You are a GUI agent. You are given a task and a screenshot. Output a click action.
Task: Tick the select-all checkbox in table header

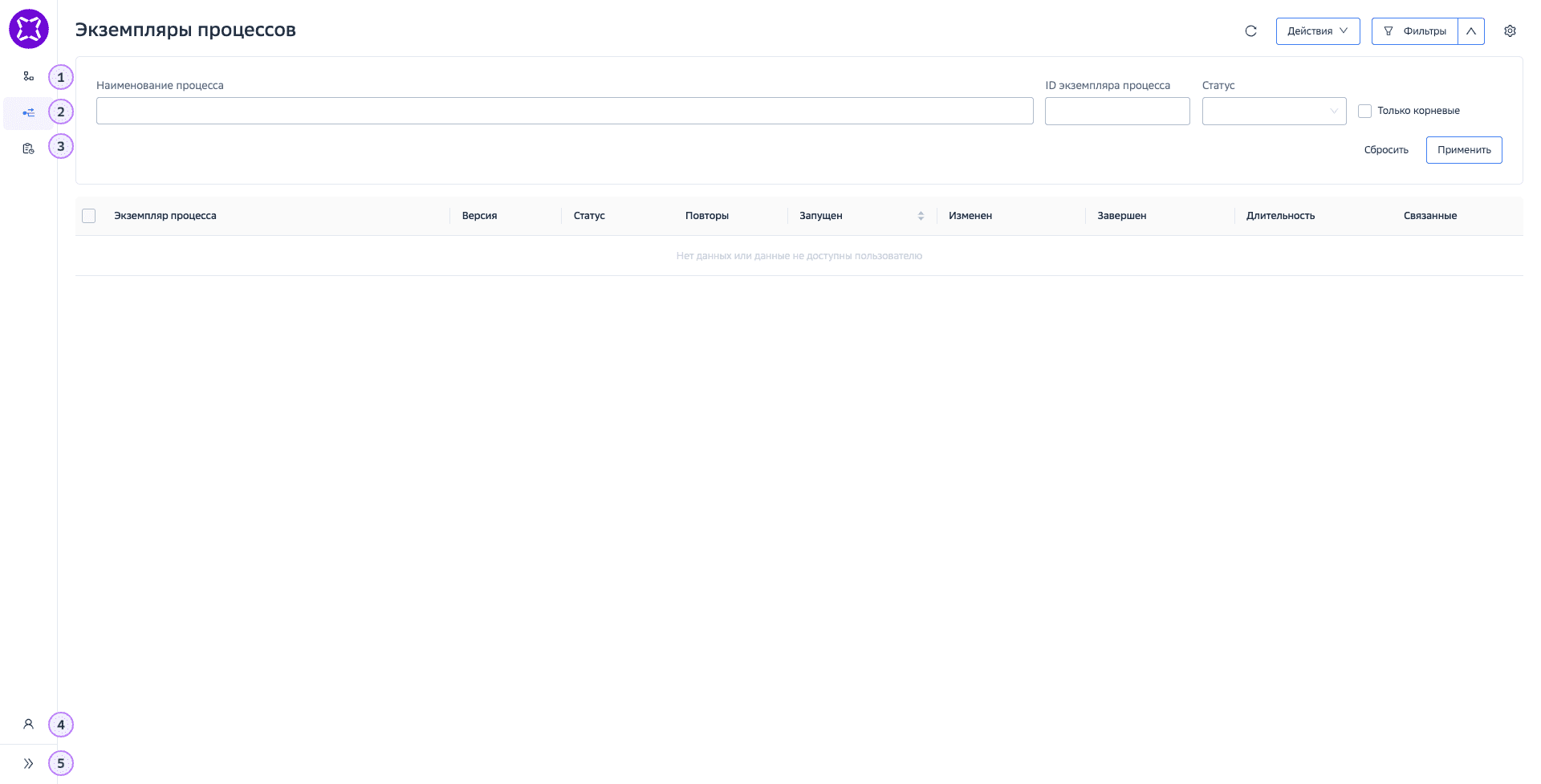tap(88, 216)
